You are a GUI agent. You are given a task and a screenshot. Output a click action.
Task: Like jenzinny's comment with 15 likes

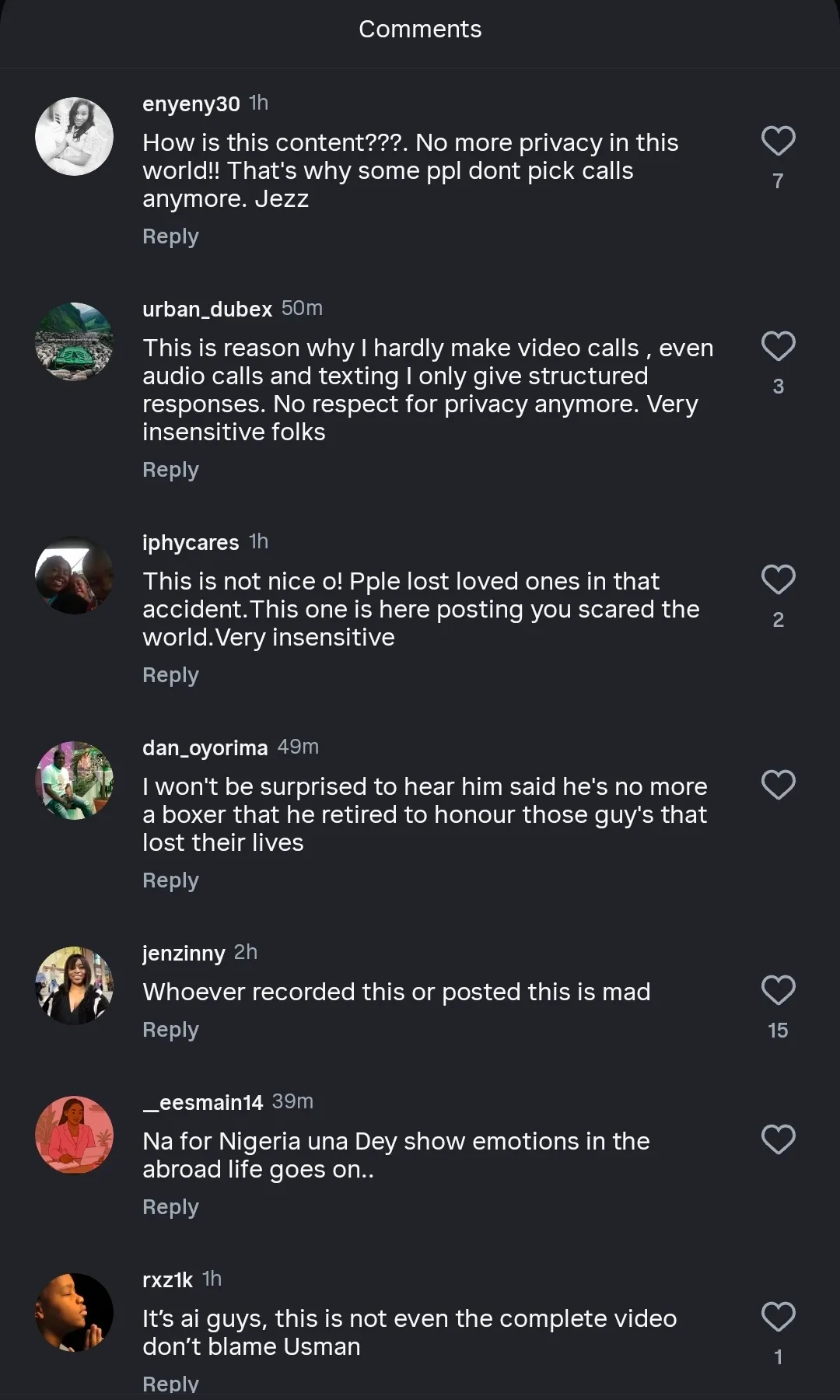pyautogui.click(x=778, y=990)
